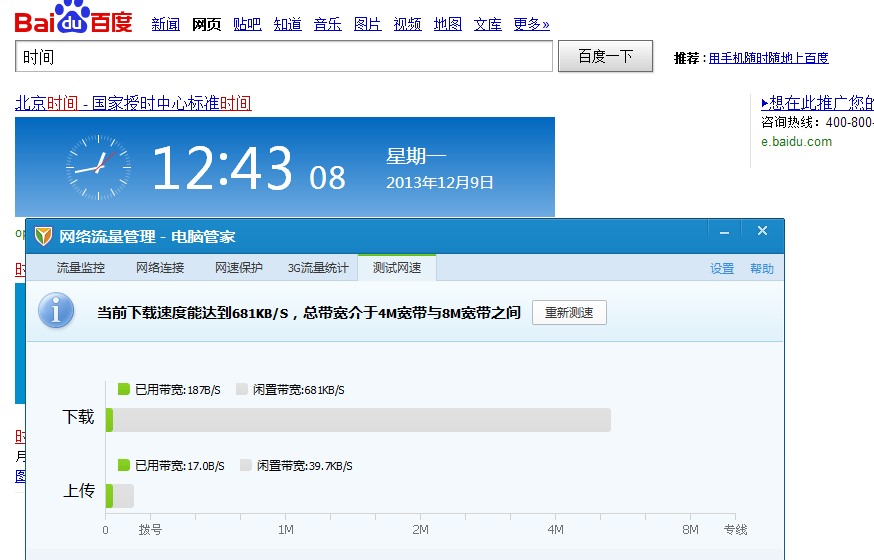Open the 知道 link
The width and height of the screenshot is (874, 560).
(288, 24)
